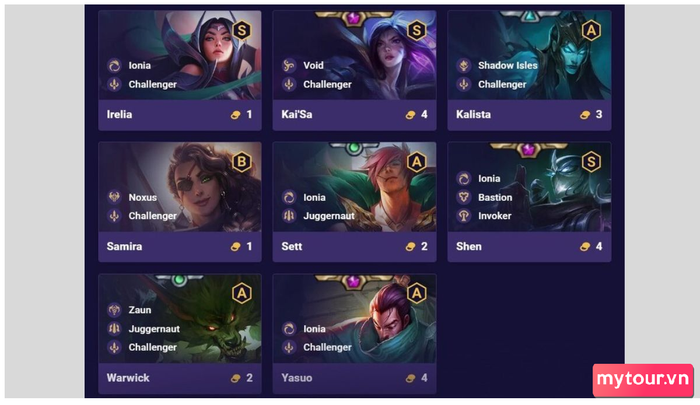700x405 pixels.
Task: Select the A tier badge on Yasuo's card
Action: (x=417, y=293)
